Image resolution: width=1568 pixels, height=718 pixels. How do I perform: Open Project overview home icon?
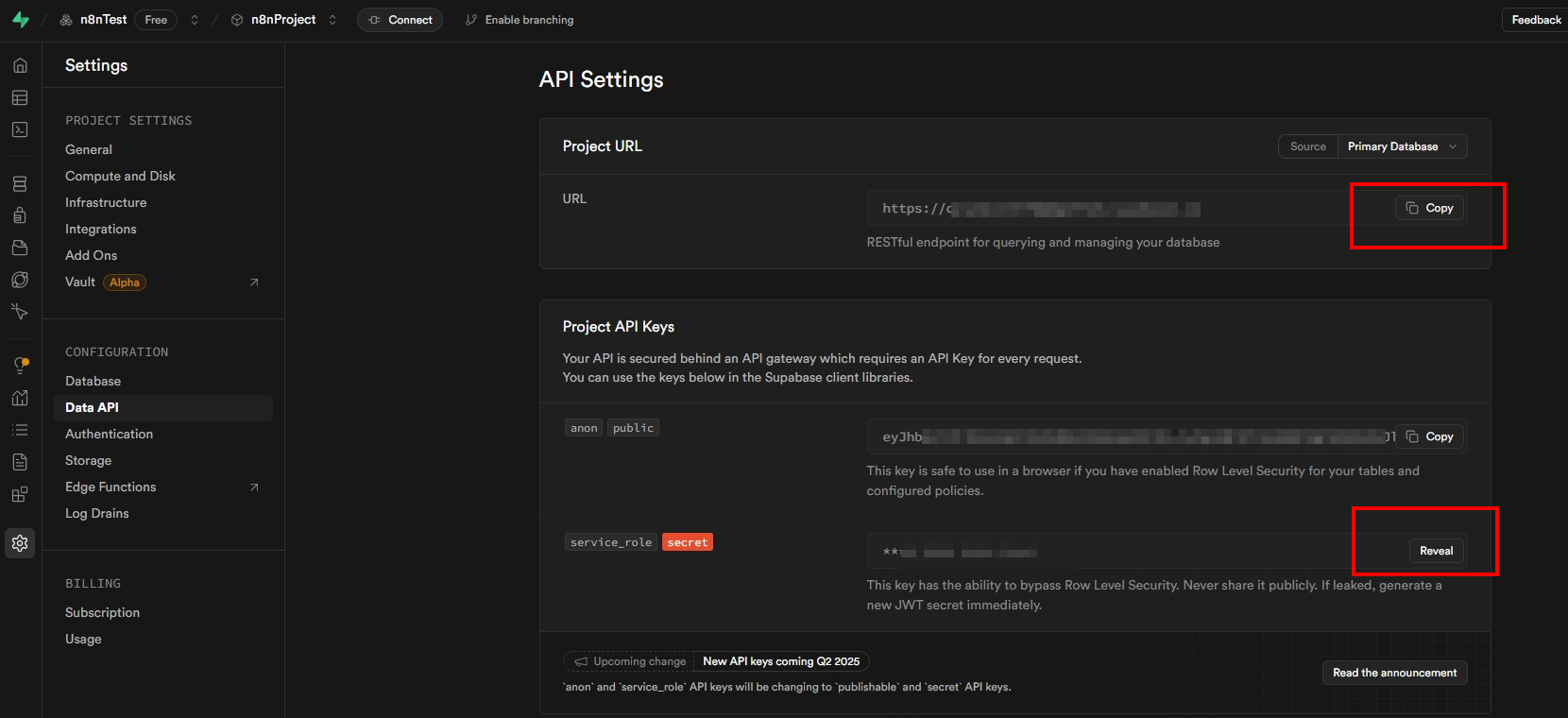pos(20,65)
